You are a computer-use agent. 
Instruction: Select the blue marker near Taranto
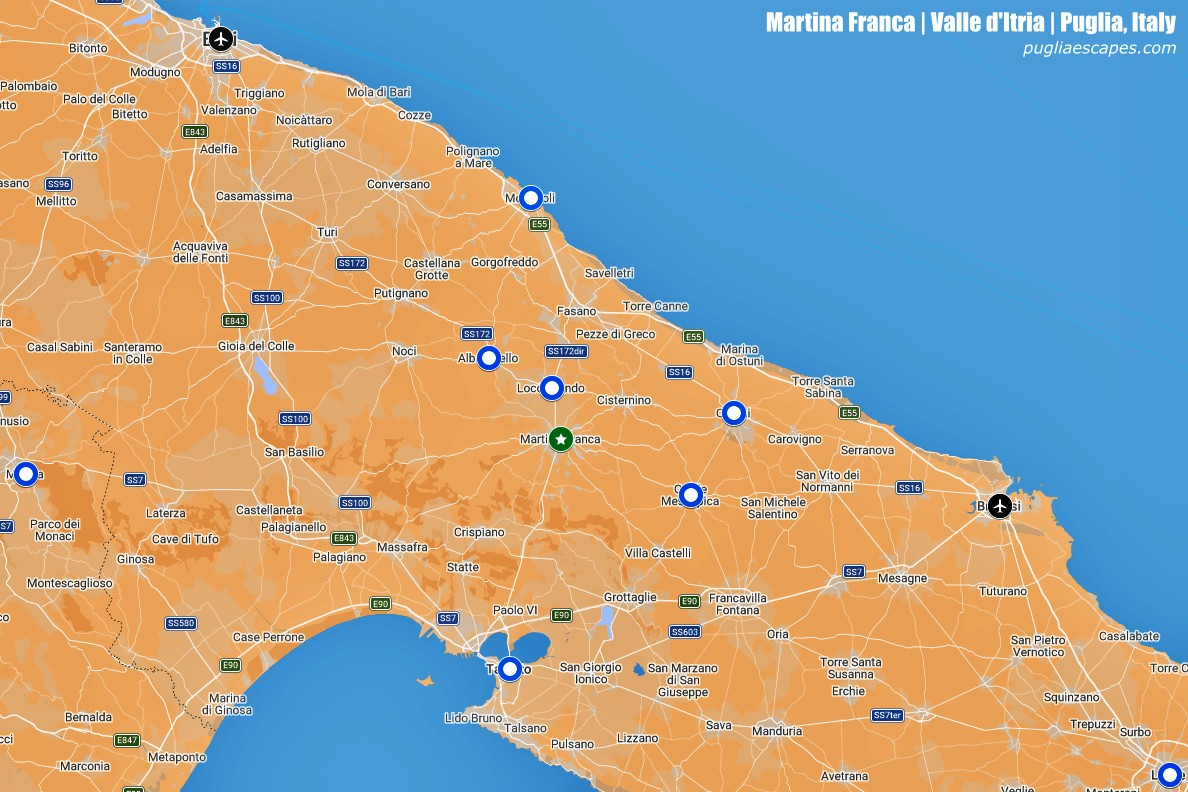coord(510,668)
